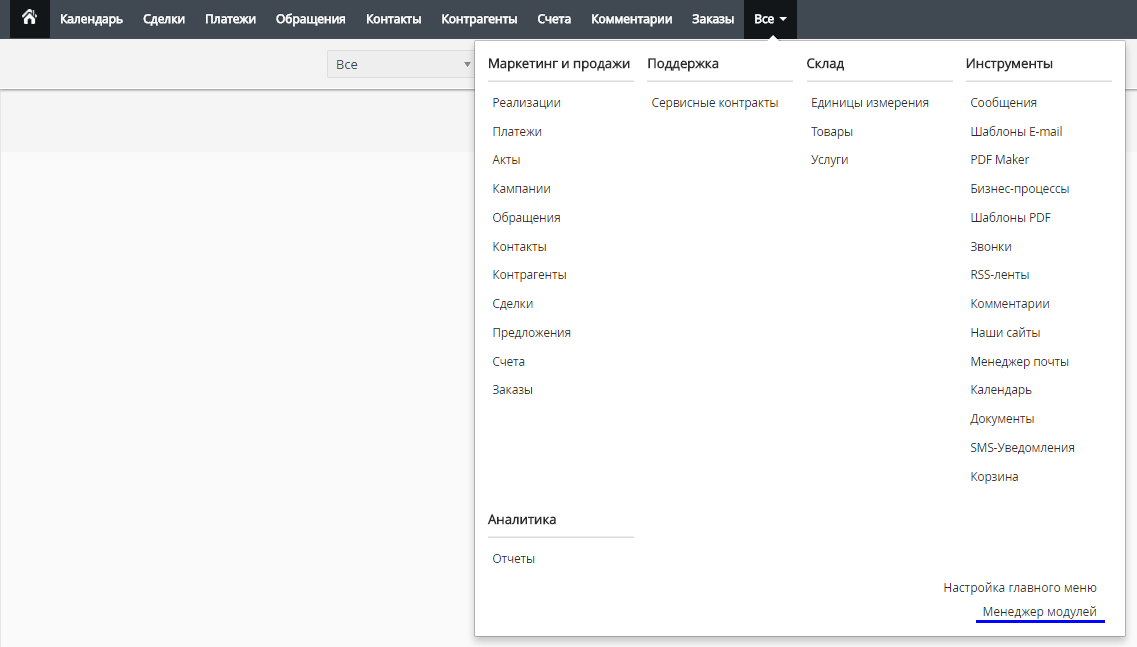Choose Товары under Склад
Image resolution: width=1137 pixels, height=647 pixels.
tap(831, 132)
